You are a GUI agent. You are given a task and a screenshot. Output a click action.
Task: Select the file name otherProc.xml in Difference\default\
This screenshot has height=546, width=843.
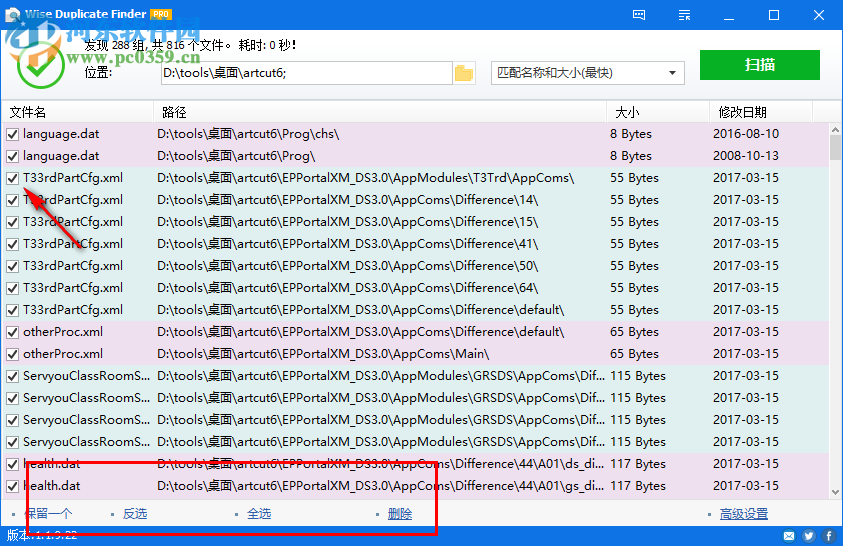tap(63, 332)
